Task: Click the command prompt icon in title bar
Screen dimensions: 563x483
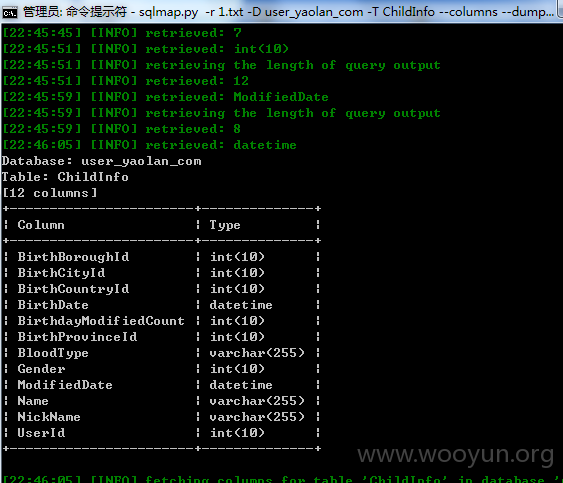Action: pyautogui.click(x=10, y=13)
